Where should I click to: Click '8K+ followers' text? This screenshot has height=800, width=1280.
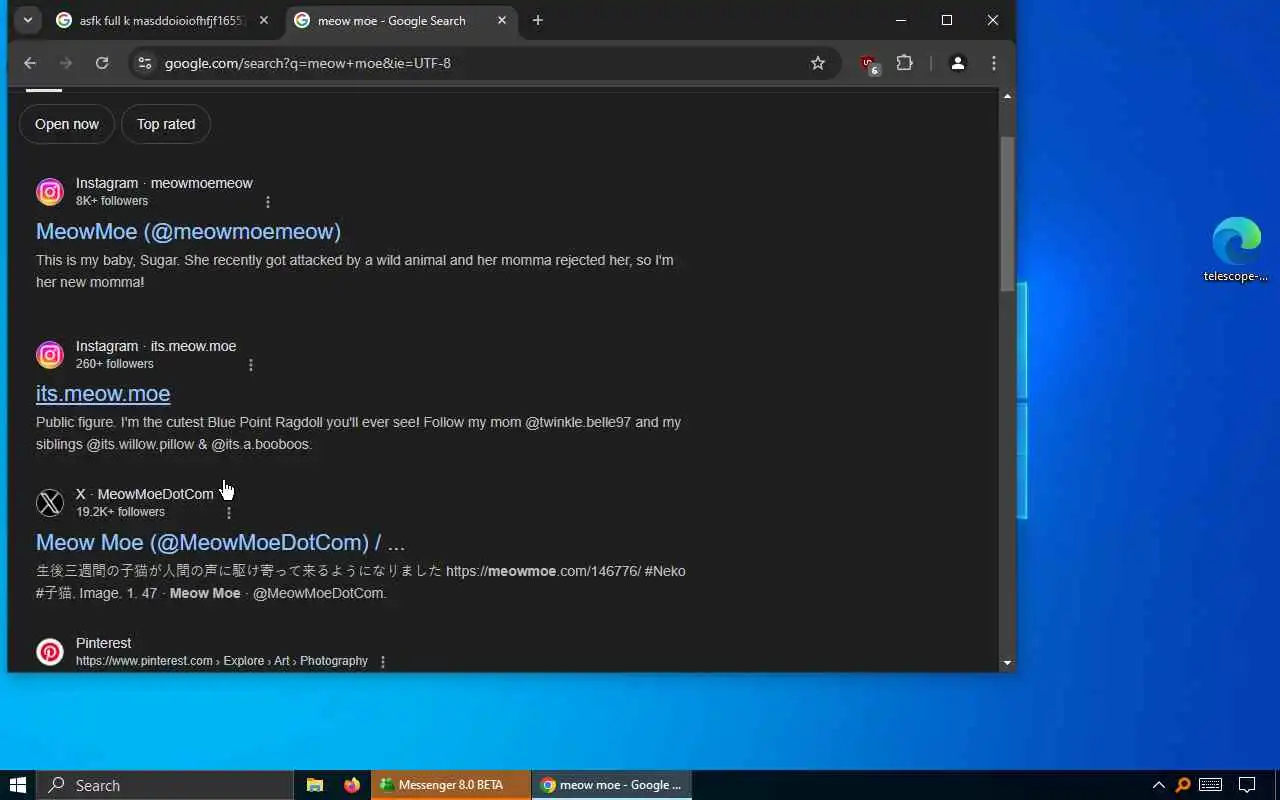click(112, 201)
